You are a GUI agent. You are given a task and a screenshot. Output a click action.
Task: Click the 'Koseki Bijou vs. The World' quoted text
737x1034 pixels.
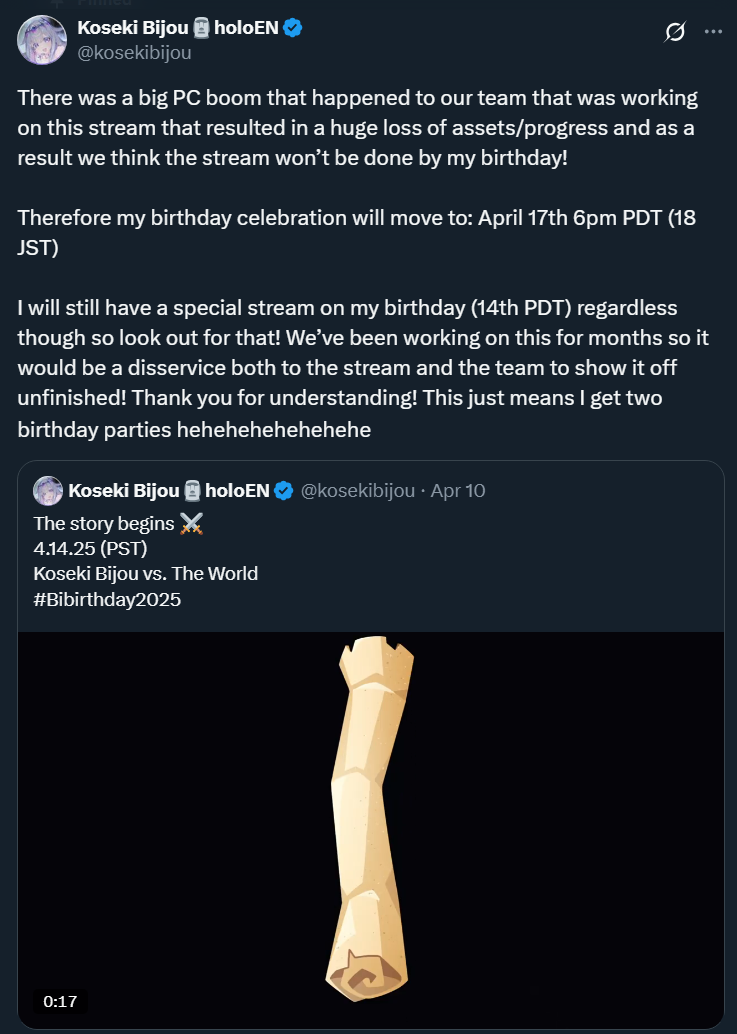click(145, 574)
